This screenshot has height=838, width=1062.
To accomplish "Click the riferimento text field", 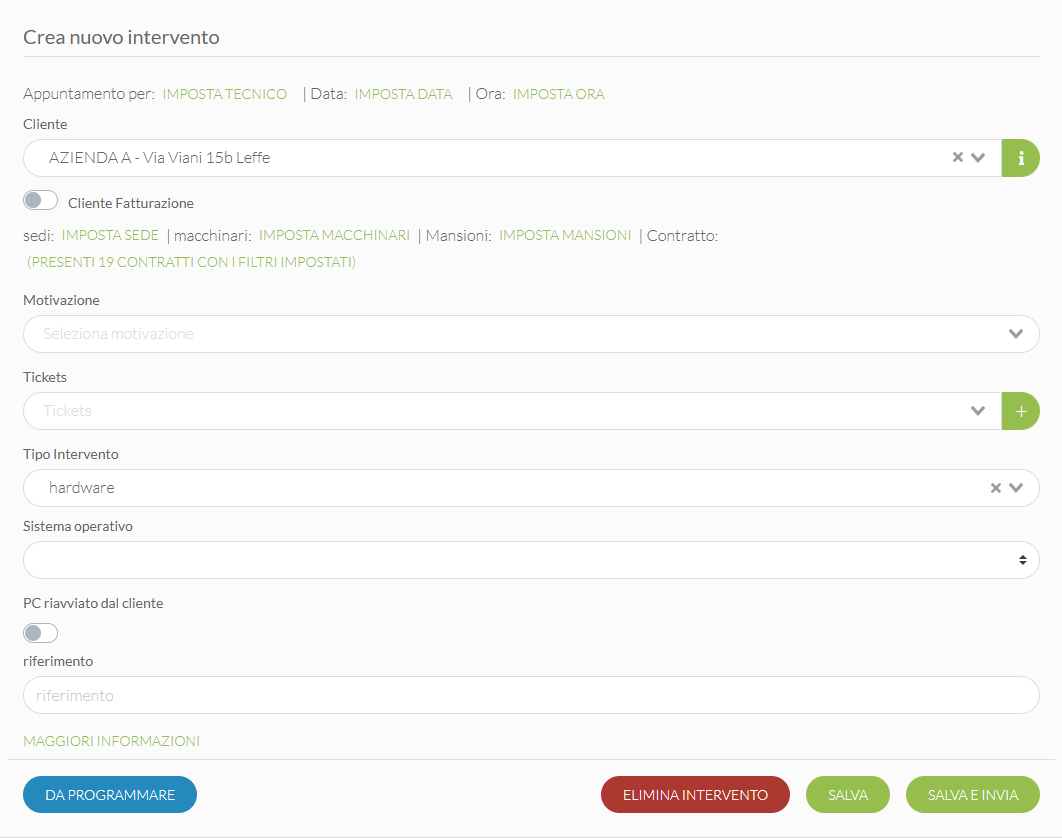I will pyautogui.click(x=530, y=695).
